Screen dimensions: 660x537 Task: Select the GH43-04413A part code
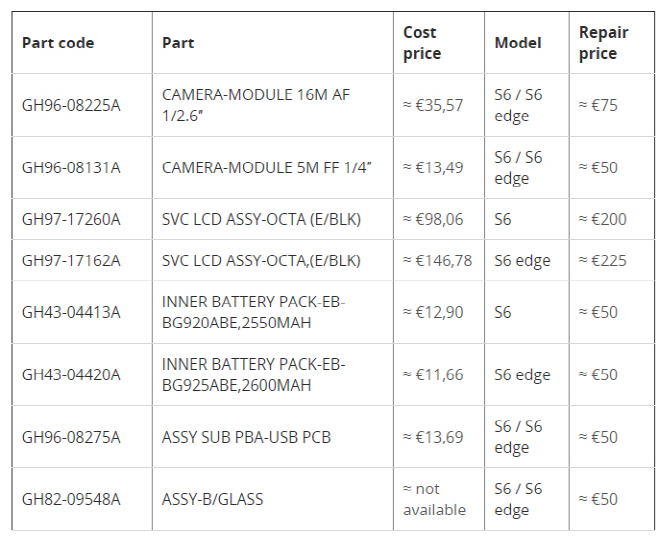[x=71, y=313]
